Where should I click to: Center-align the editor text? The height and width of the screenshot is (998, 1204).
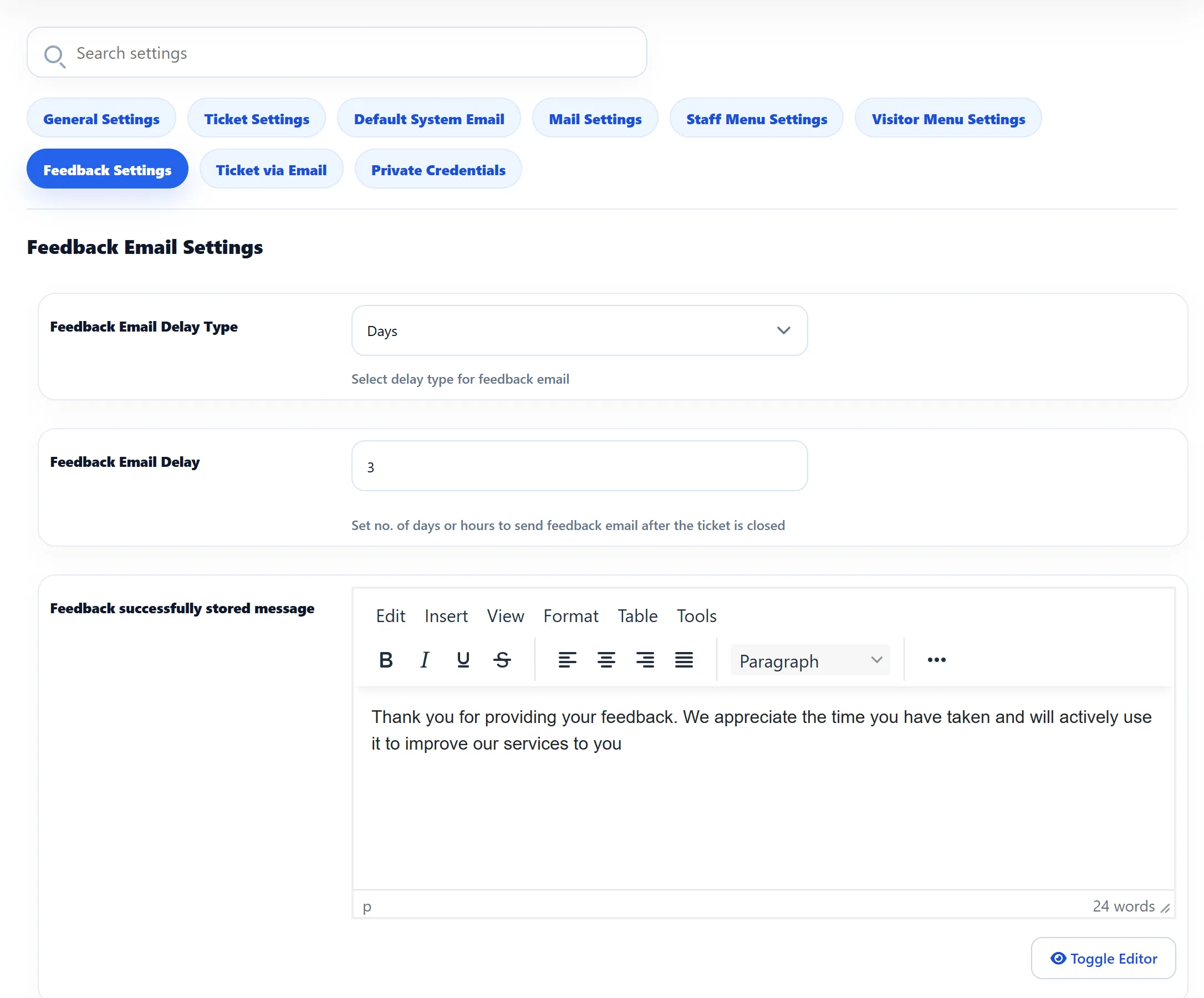coord(606,660)
